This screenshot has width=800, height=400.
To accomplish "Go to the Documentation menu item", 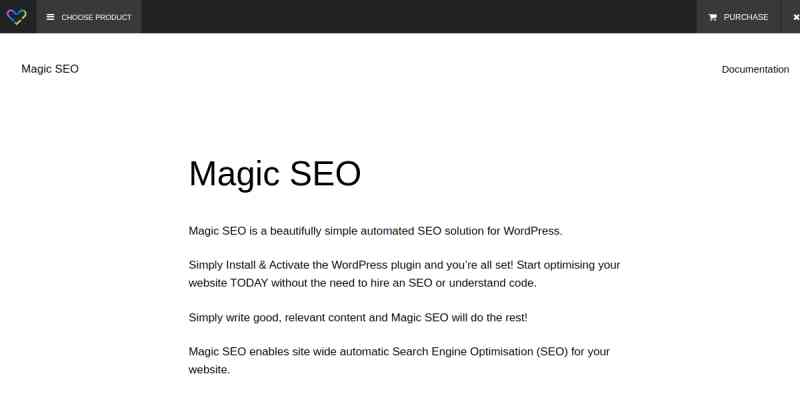I will 755,69.
